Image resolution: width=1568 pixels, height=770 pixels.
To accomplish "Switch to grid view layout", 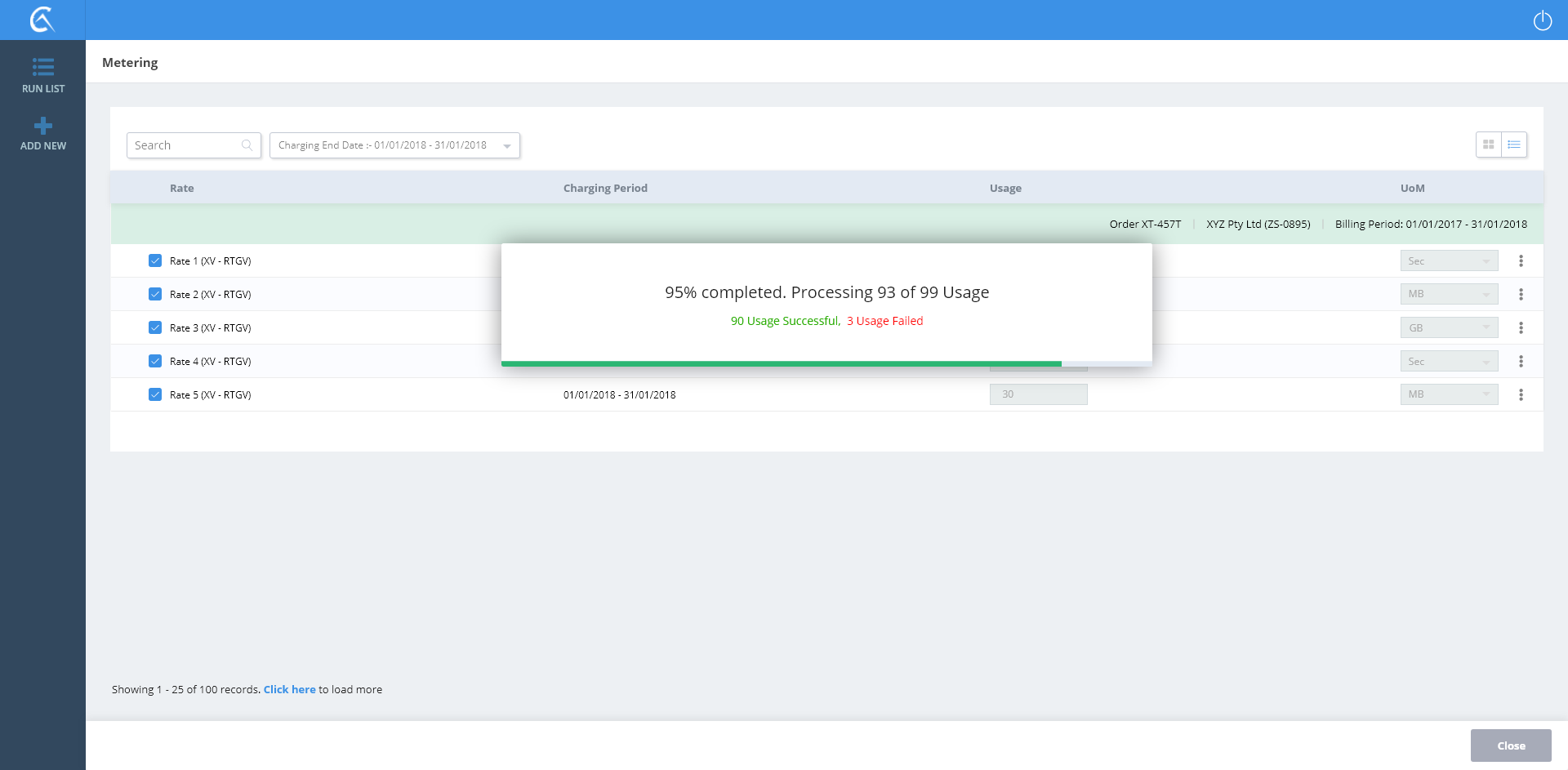I will pyautogui.click(x=1488, y=145).
